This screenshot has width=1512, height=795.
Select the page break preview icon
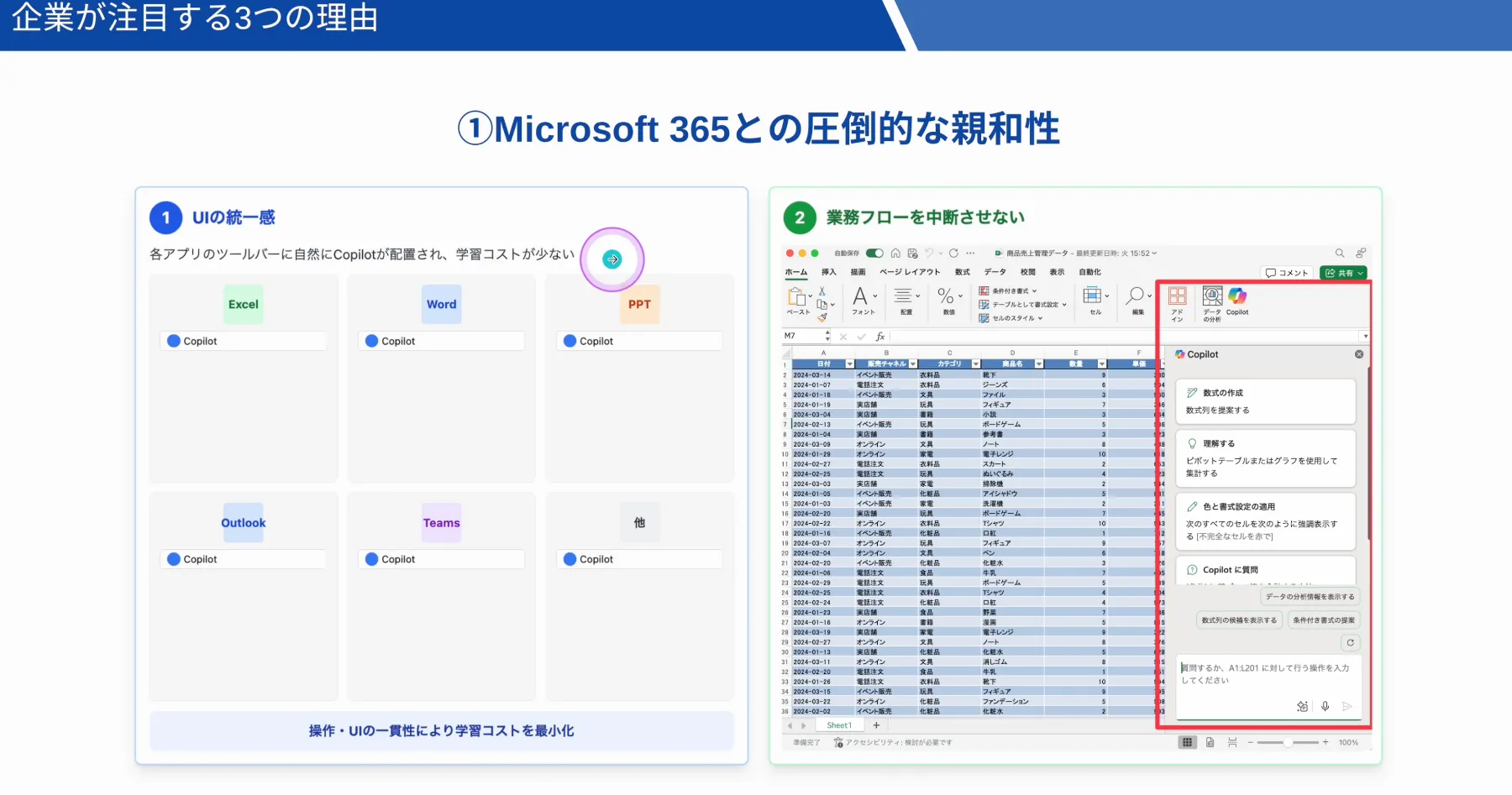click(1232, 742)
